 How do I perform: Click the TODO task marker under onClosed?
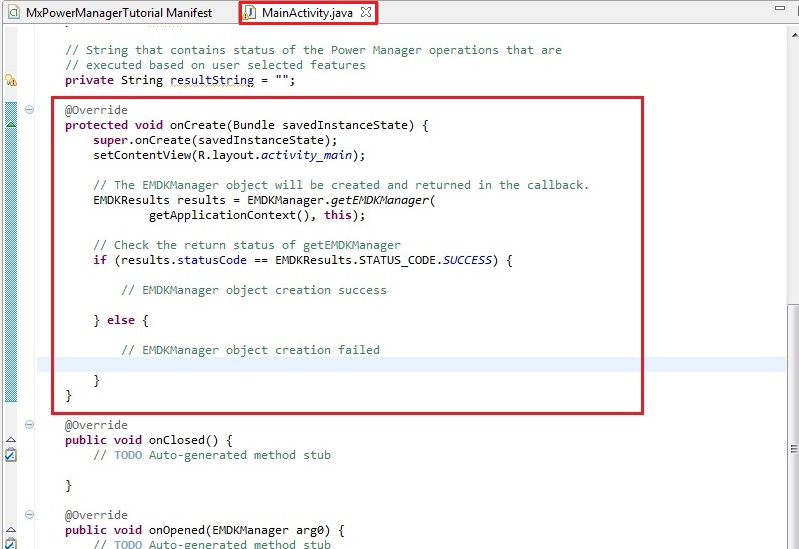click(10, 455)
